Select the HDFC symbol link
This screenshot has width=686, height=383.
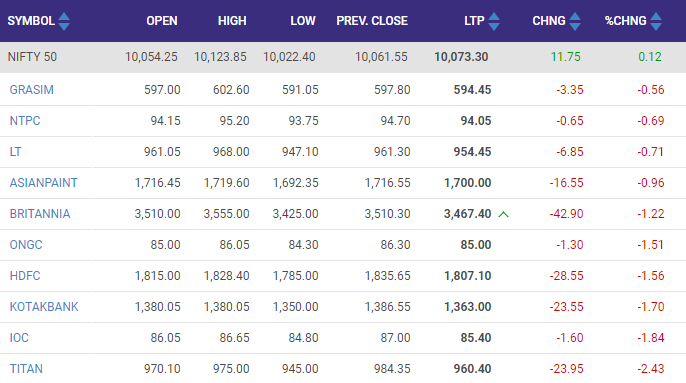(x=25, y=276)
